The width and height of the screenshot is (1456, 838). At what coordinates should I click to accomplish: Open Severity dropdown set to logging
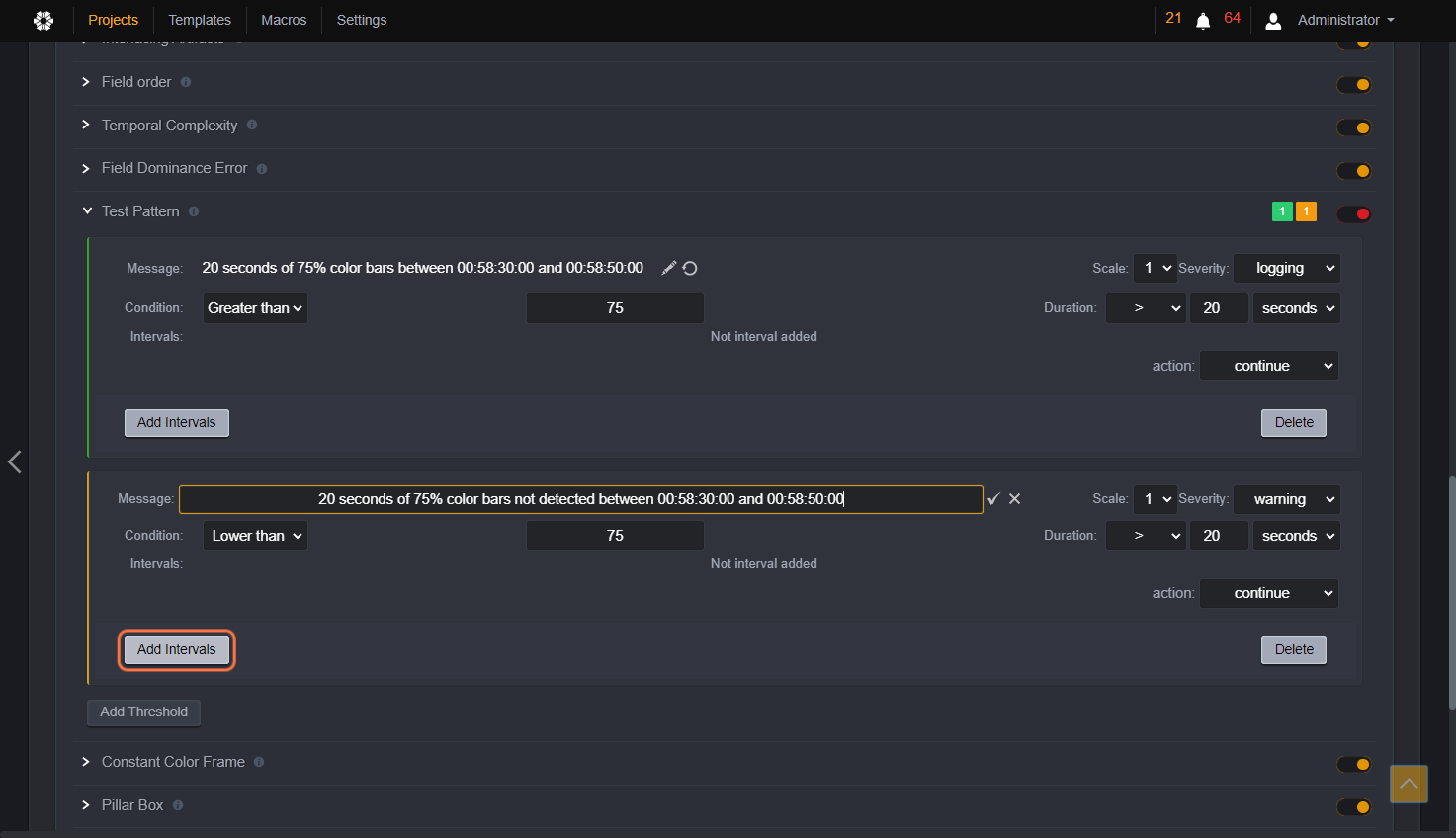[1287, 268]
